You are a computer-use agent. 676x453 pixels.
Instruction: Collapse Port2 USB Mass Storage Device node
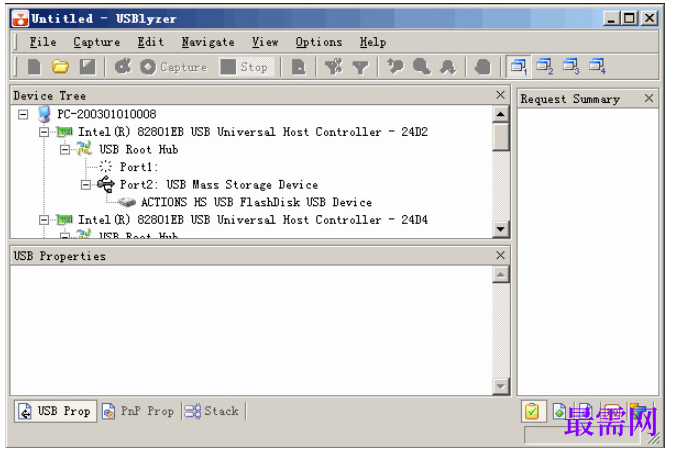[x=86, y=185]
